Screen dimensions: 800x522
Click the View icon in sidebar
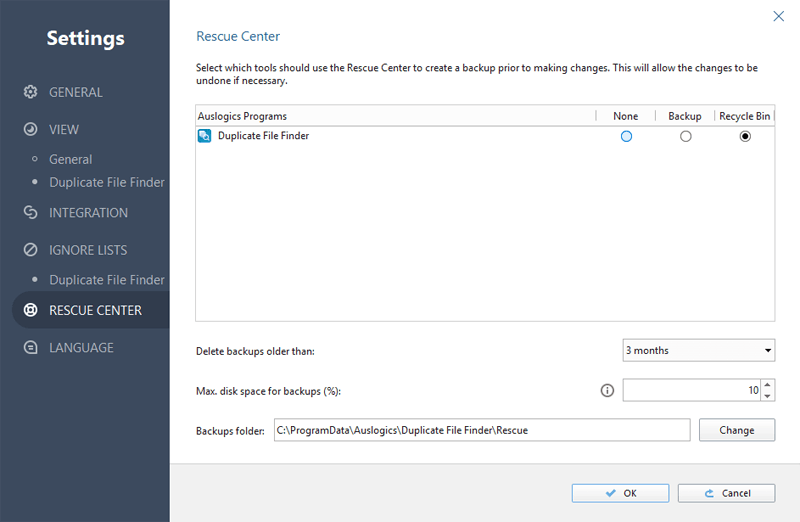[x=31, y=129]
